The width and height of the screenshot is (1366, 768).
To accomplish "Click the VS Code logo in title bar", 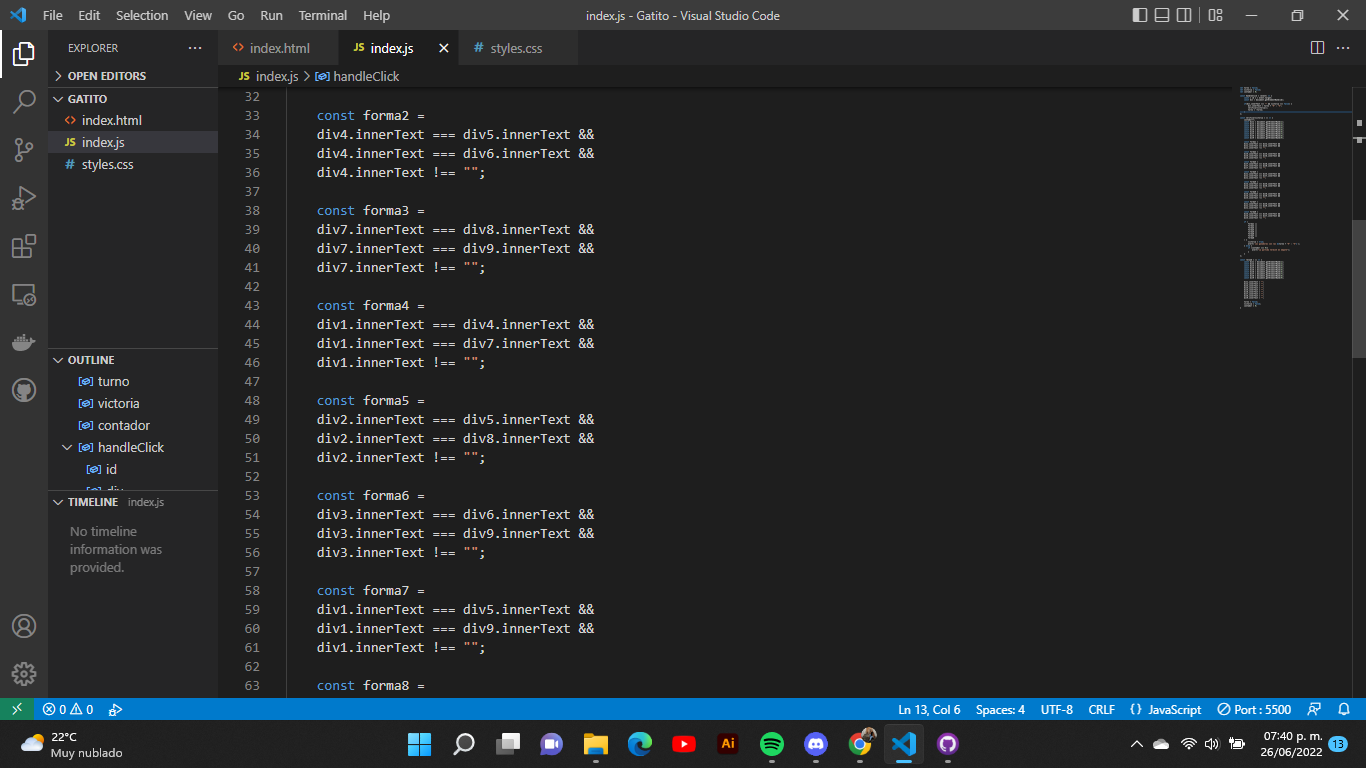I will point(17,15).
